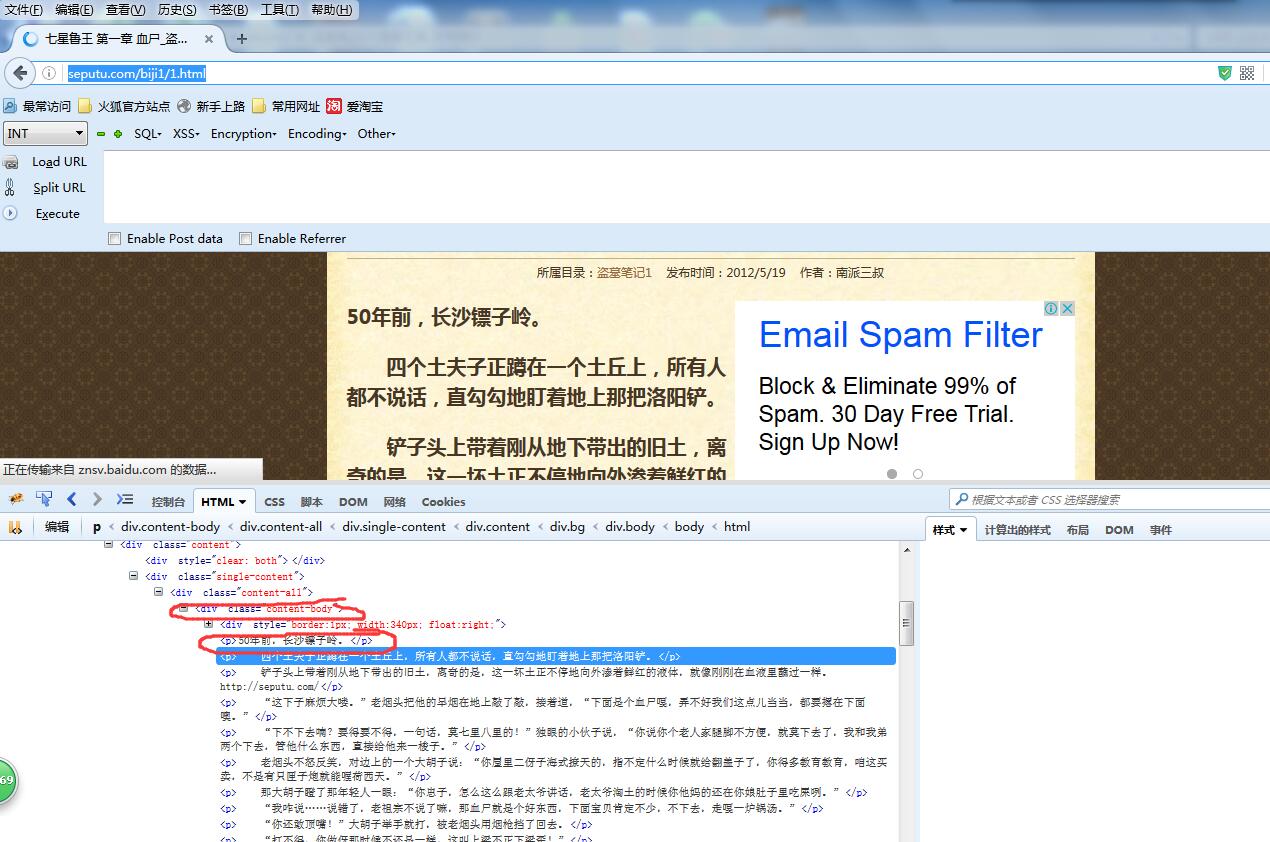Open the INT dropdown in HackBar
The width and height of the screenshot is (1270, 842).
(x=46, y=133)
